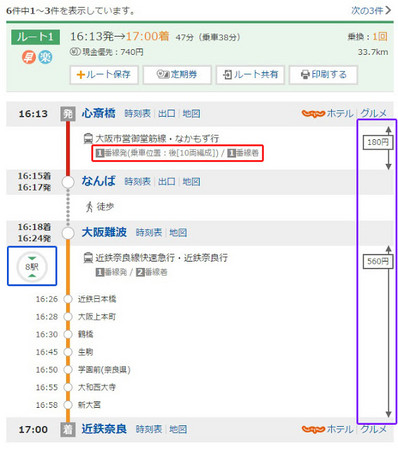Click じゃらん logo in 近鉄奈良 row
The width and height of the screenshot is (398, 450).
click(313, 429)
